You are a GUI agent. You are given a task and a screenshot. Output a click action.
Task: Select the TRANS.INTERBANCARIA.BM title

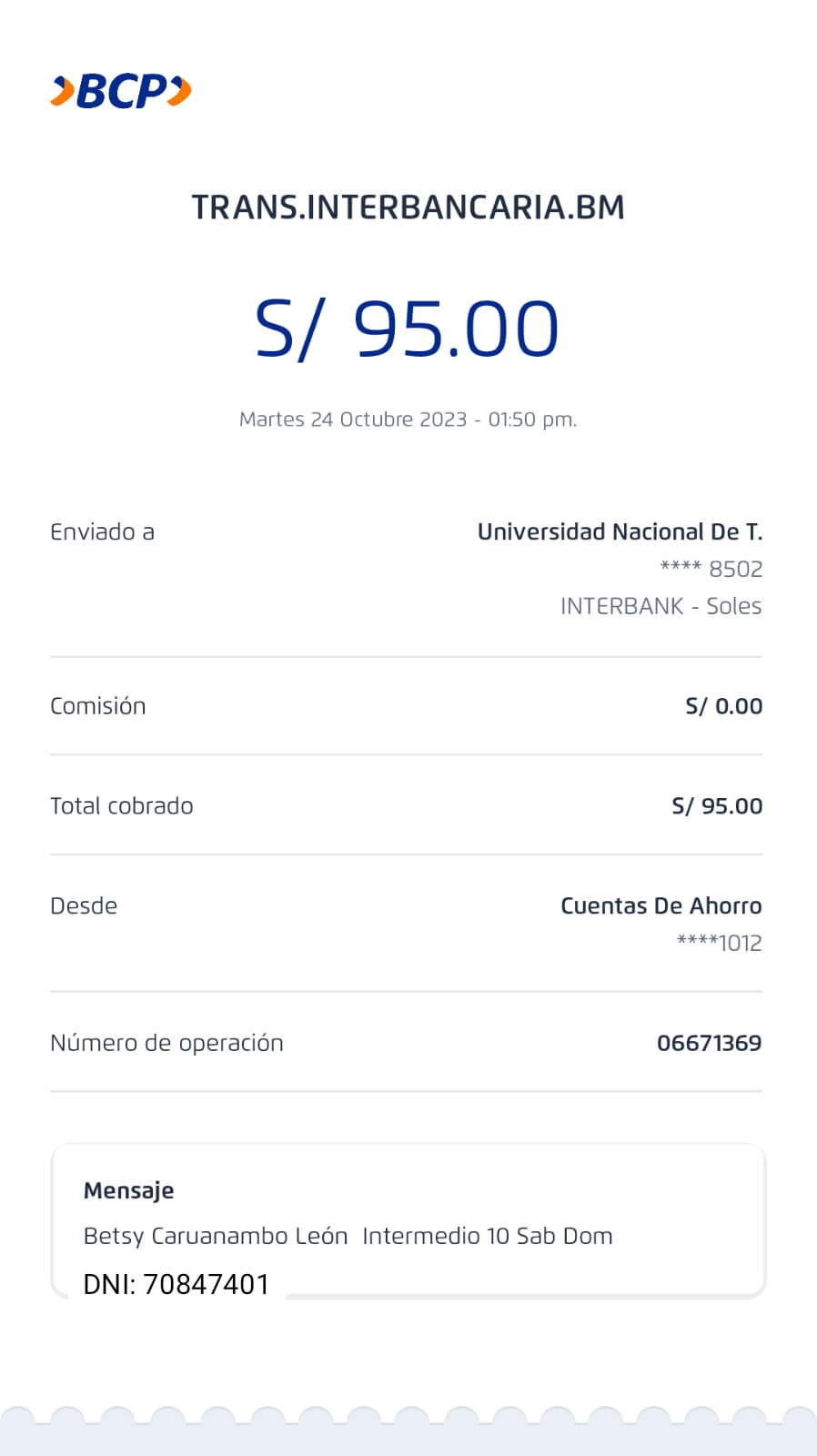click(408, 207)
